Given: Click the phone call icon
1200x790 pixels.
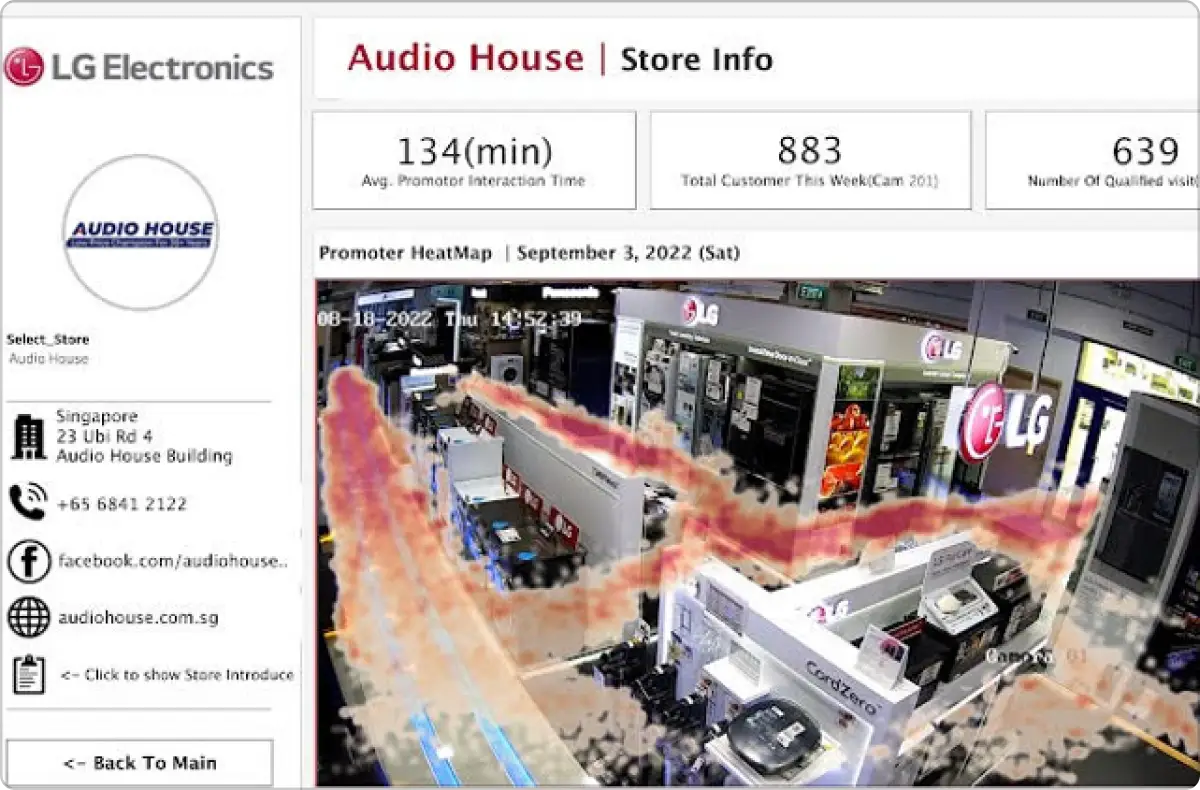Looking at the screenshot, I should point(28,503).
